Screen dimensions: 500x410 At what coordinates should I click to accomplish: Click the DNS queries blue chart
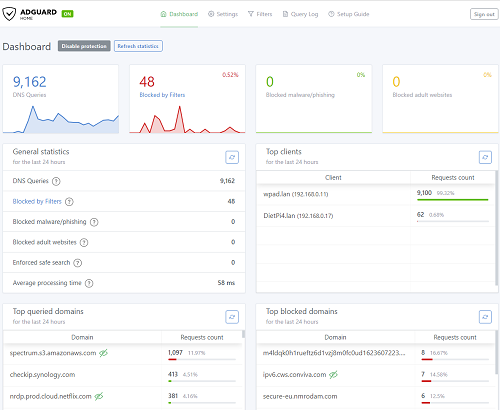(x=61, y=120)
